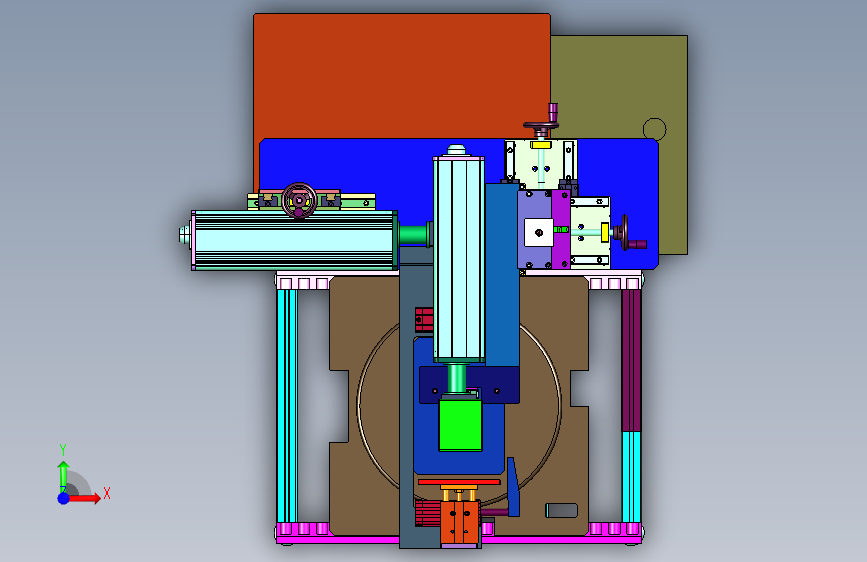867x562 pixels.
Task: Select the yellow block on the right slide stage
Action: [605, 232]
